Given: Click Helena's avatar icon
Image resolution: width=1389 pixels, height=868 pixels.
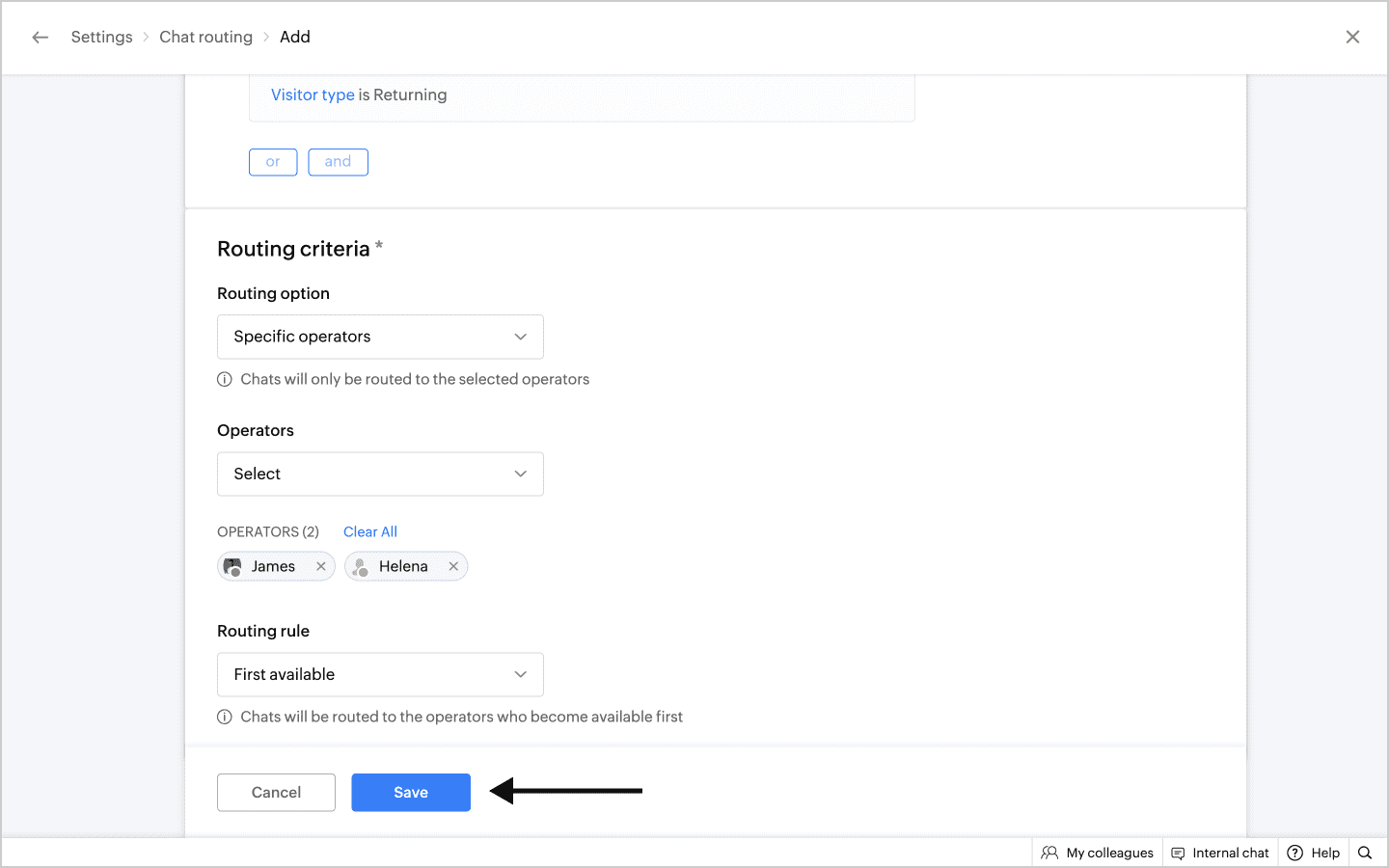Looking at the screenshot, I should tap(360, 566).
